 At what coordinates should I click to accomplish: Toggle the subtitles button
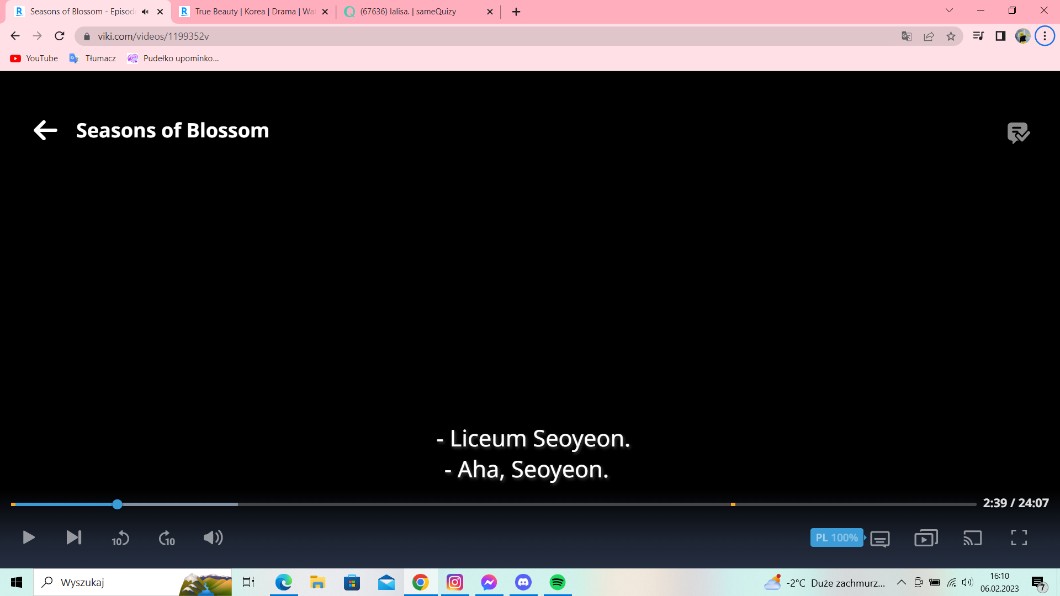(x=880, y=538)
